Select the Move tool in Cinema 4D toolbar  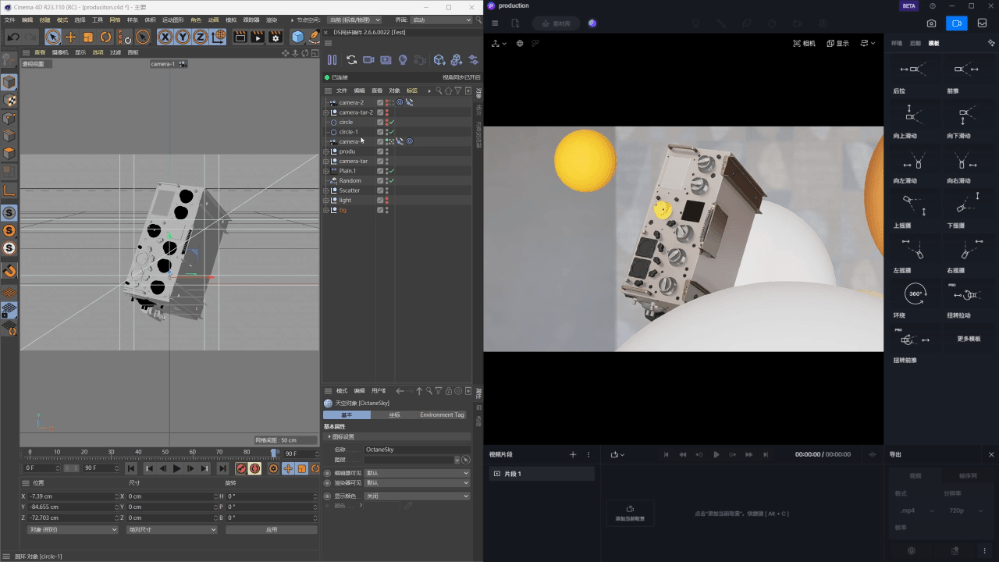pyautogui.click(x=71, y=37)
